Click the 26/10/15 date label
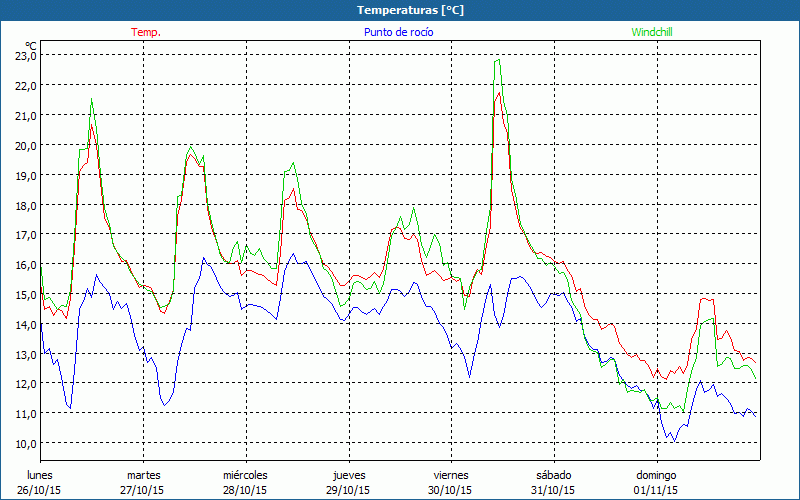The height and width of the screenshot is (500, 800). 41,490
